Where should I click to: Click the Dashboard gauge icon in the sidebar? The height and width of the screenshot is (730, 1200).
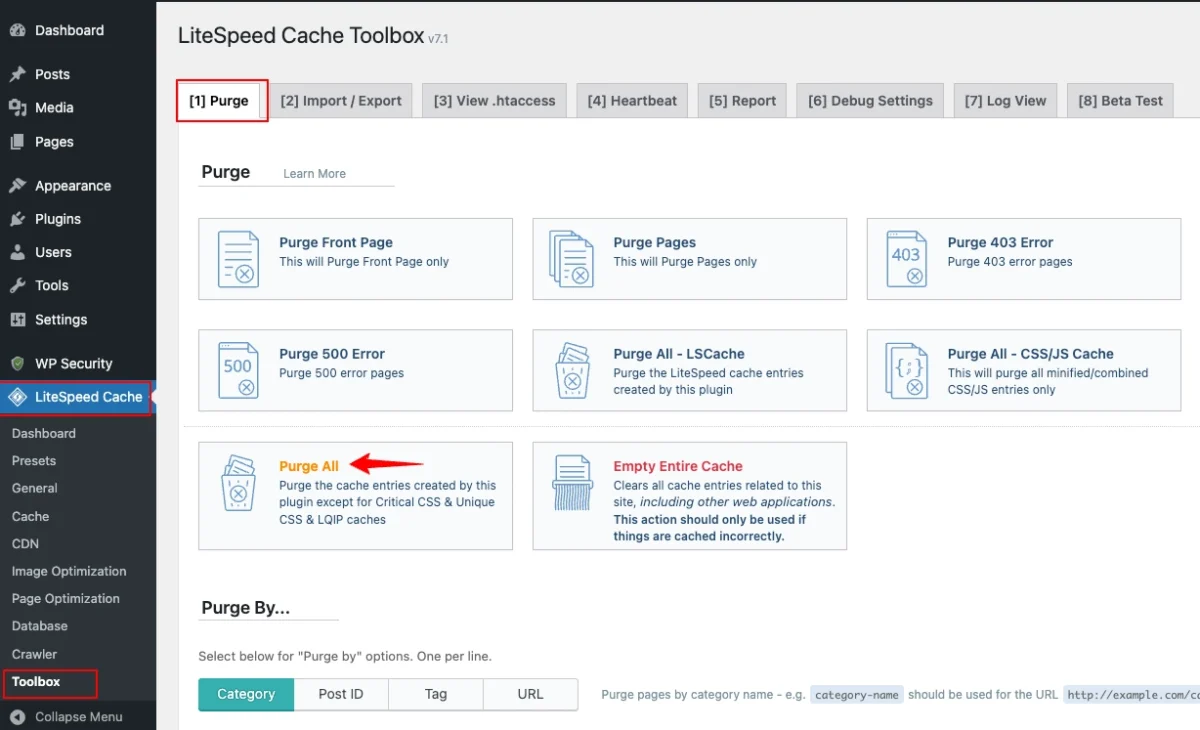click(x=17, y=30)
